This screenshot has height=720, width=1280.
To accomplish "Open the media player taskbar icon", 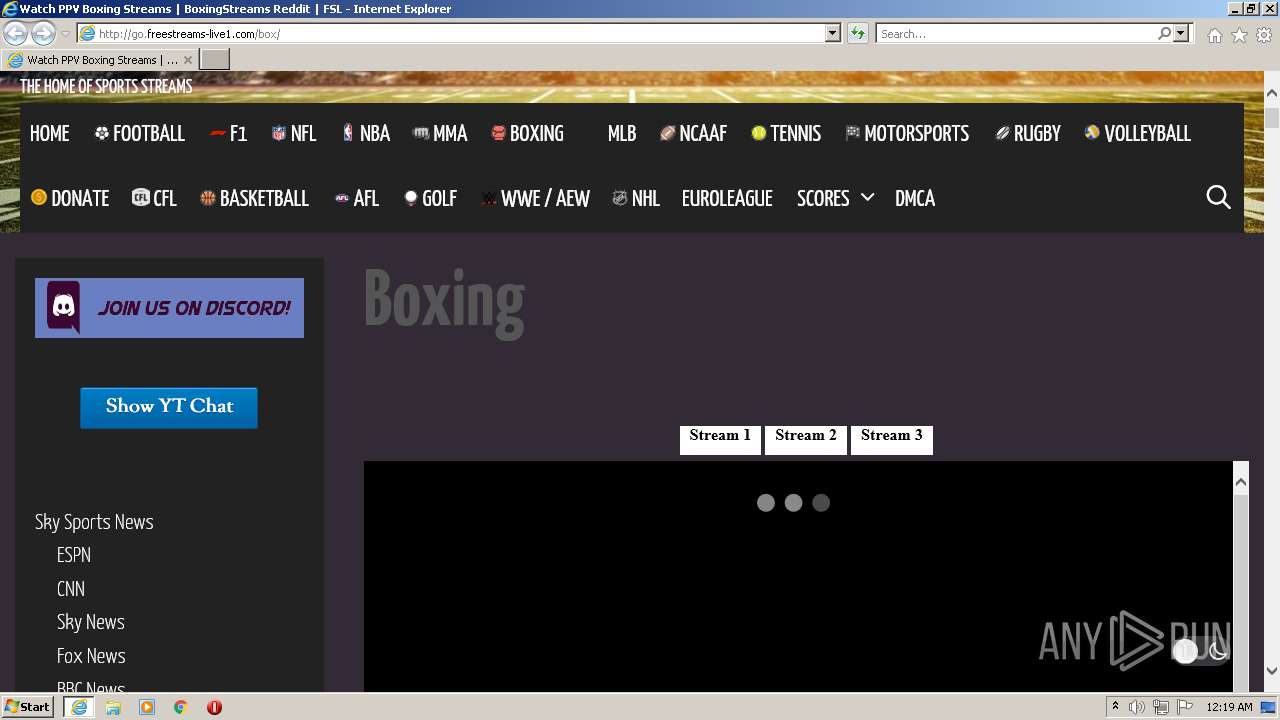I will pos(147,707).
